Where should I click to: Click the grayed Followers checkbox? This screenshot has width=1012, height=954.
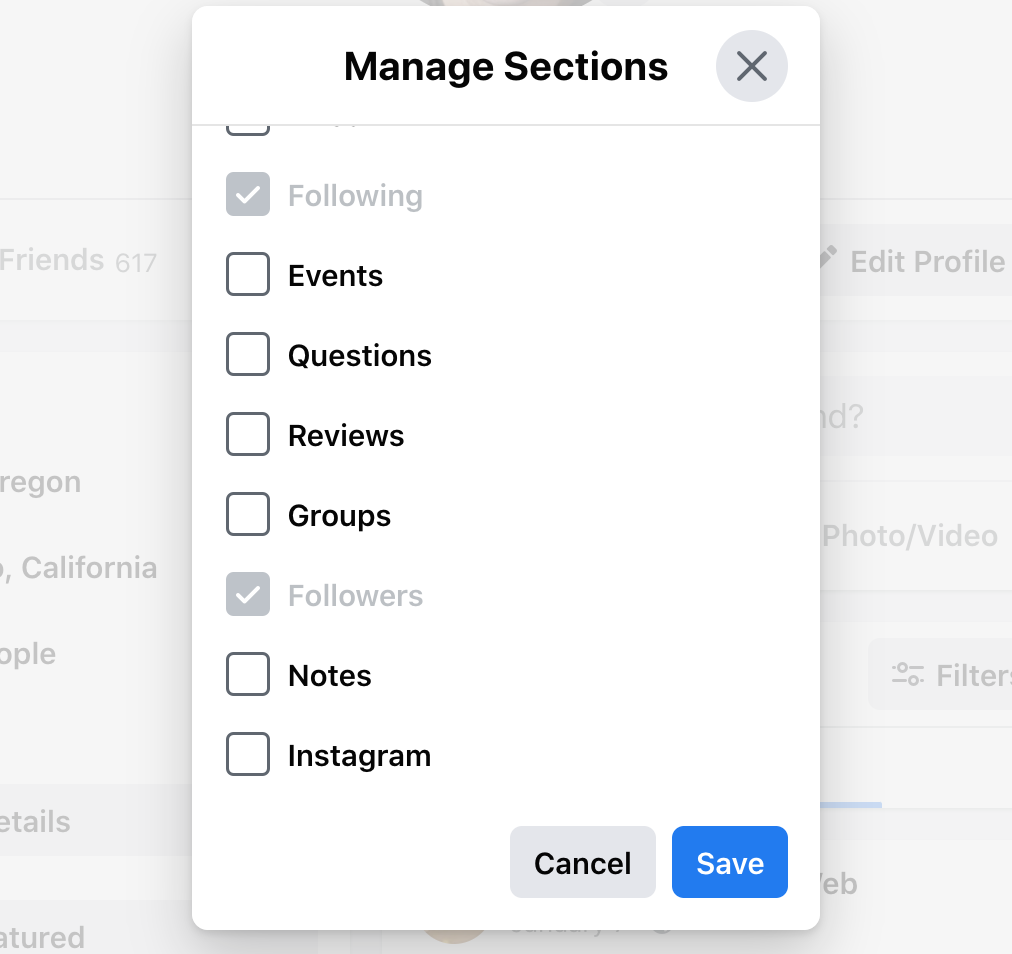pyautogui.click(x=248, y=594)
